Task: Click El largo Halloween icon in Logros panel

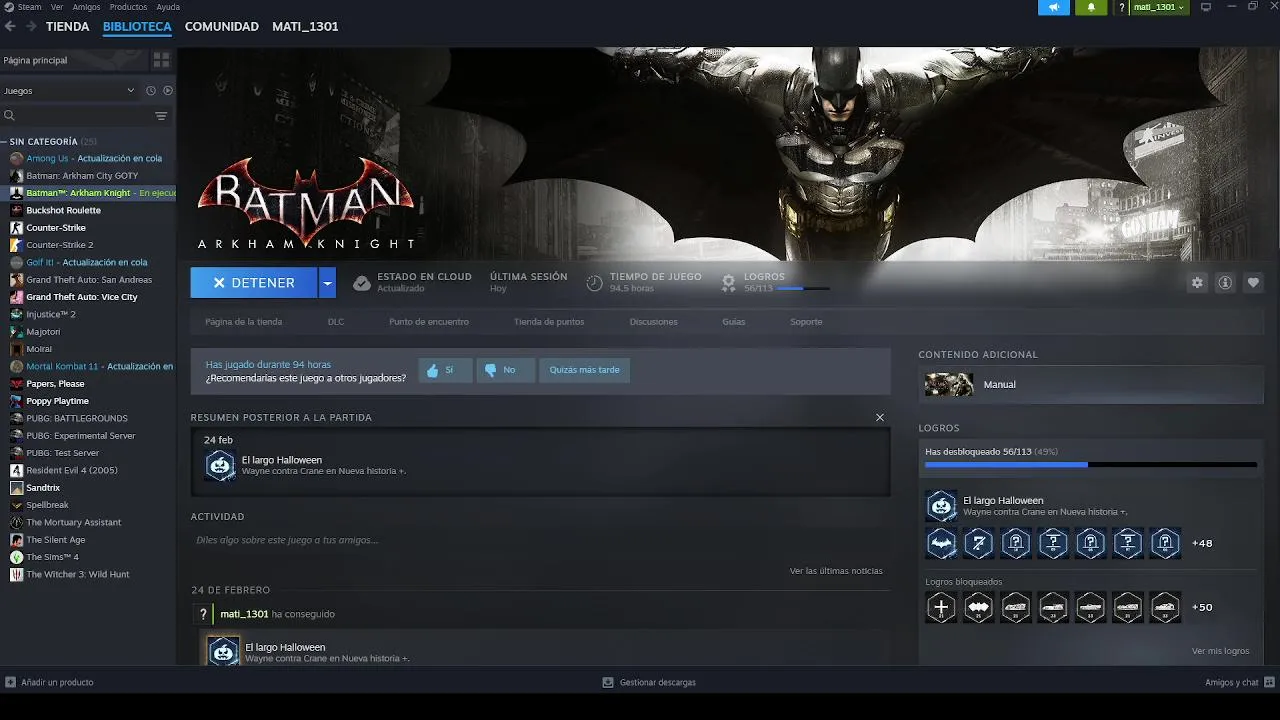Action: point(941,506)
